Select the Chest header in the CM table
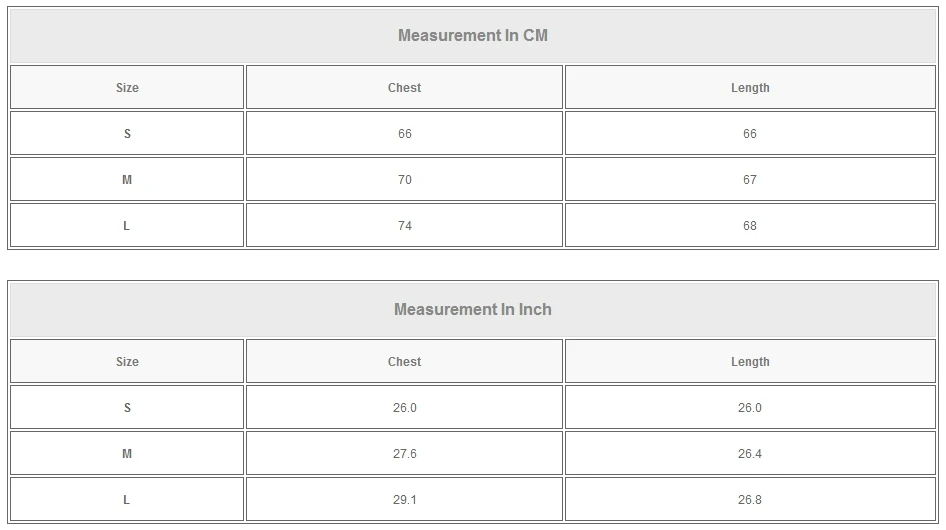 click(x=404, y=88)
